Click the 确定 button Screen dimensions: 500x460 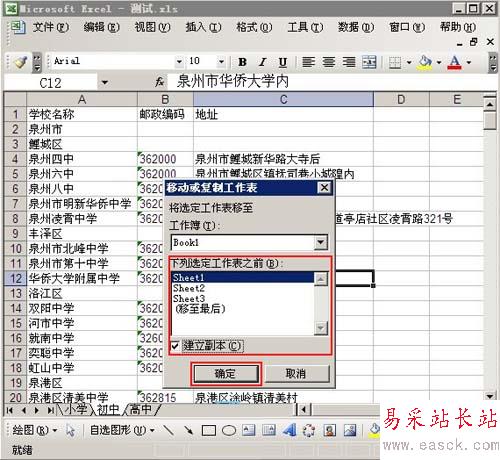pyautogui.click(x=226, y=374)
